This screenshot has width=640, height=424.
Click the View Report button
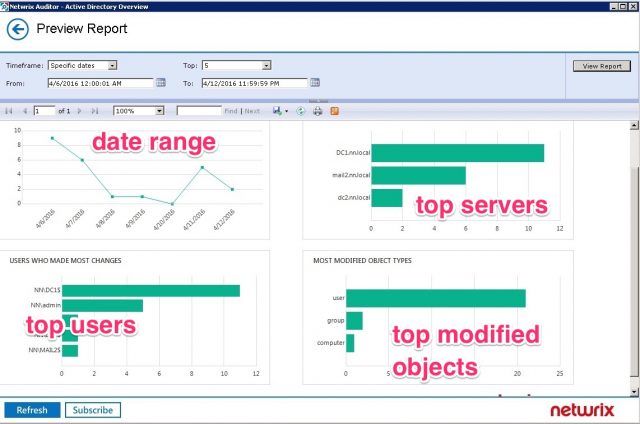[602, 66]
